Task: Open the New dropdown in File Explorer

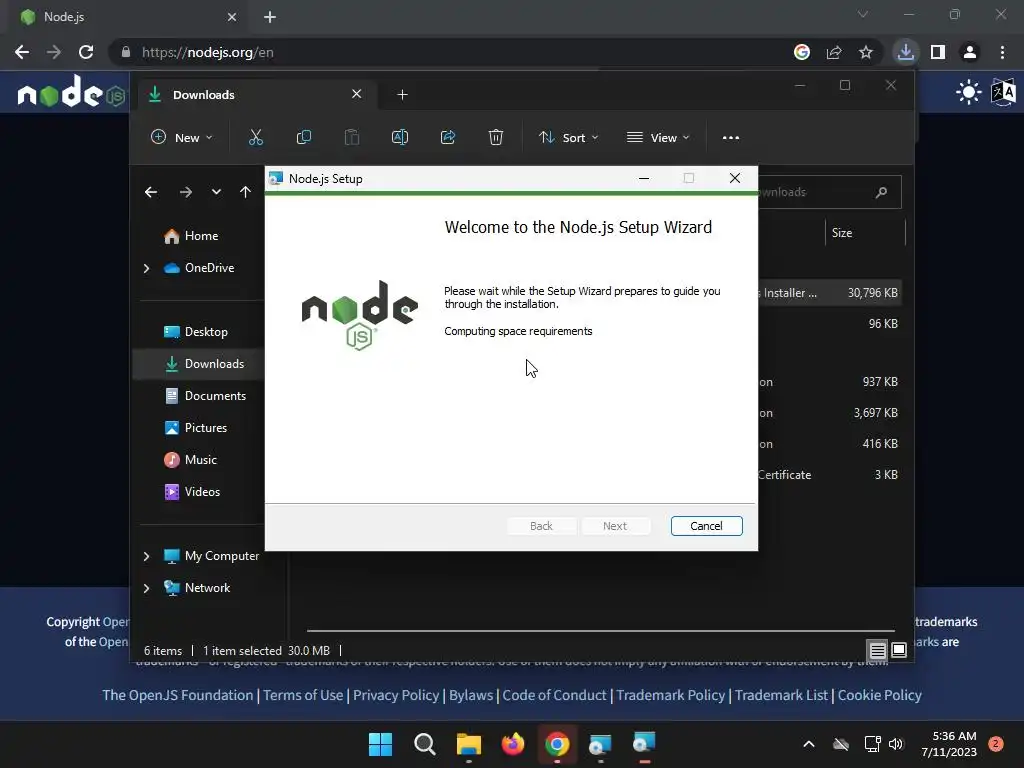Action: tap(182, 137)
